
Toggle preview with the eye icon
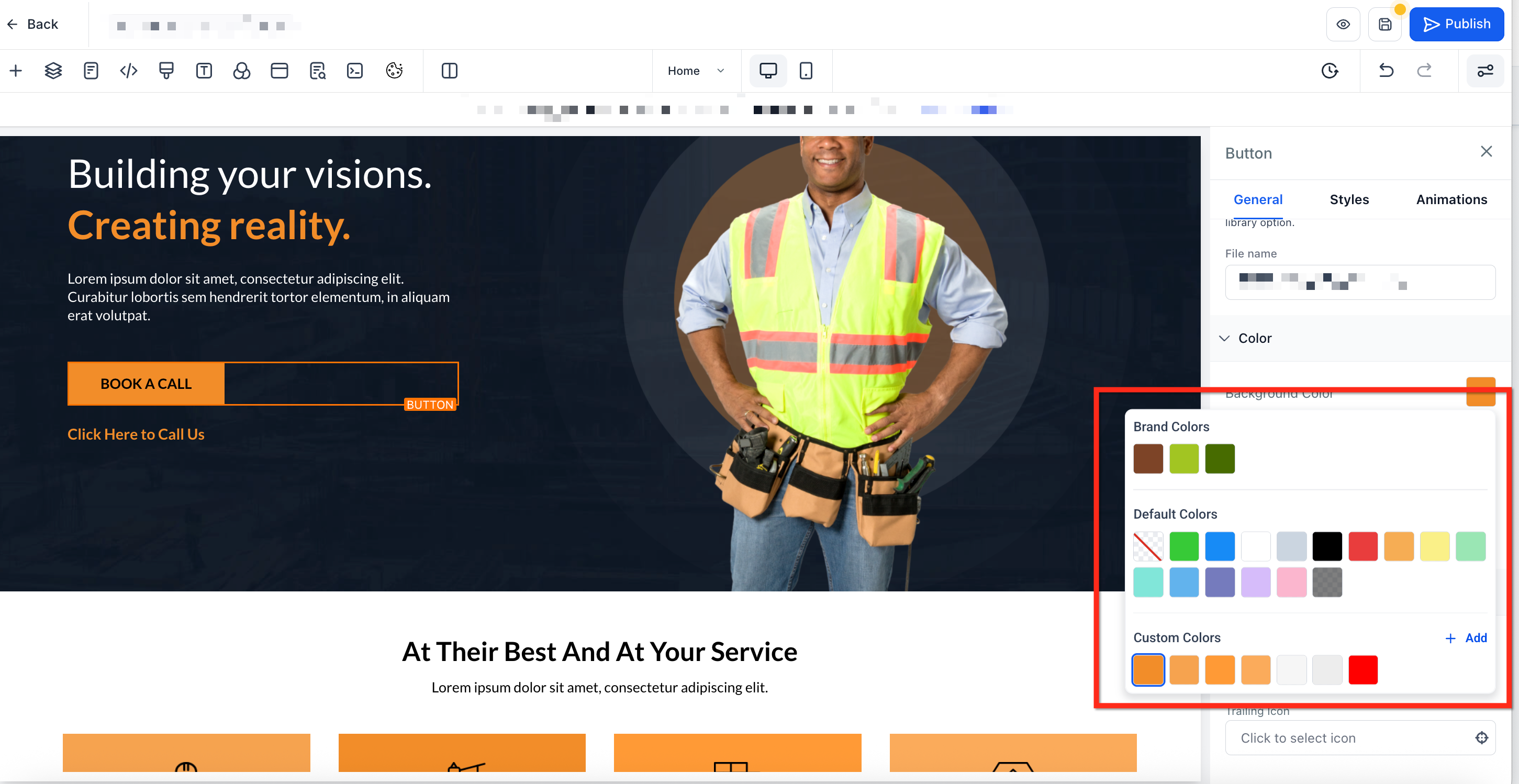1343,24
